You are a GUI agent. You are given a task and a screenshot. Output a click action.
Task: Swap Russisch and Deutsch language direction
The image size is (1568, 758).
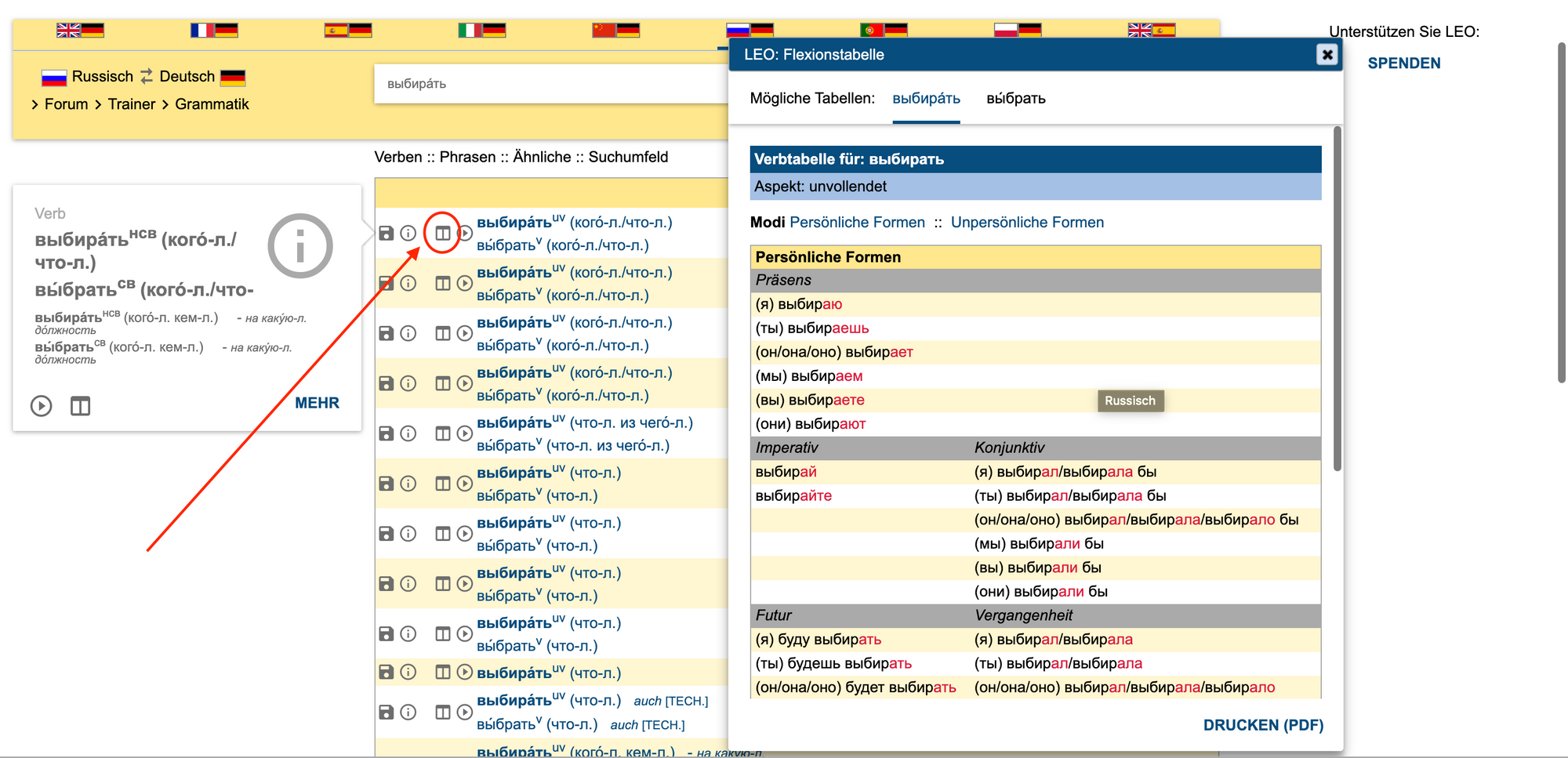click(147, 76)
